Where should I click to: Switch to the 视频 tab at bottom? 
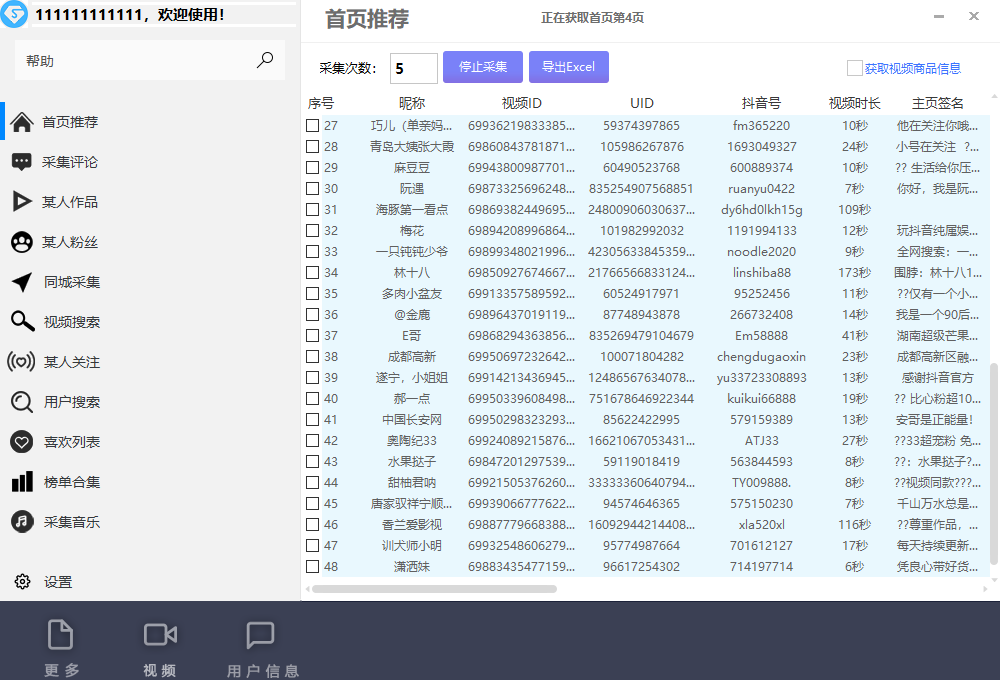click(160, 643)
